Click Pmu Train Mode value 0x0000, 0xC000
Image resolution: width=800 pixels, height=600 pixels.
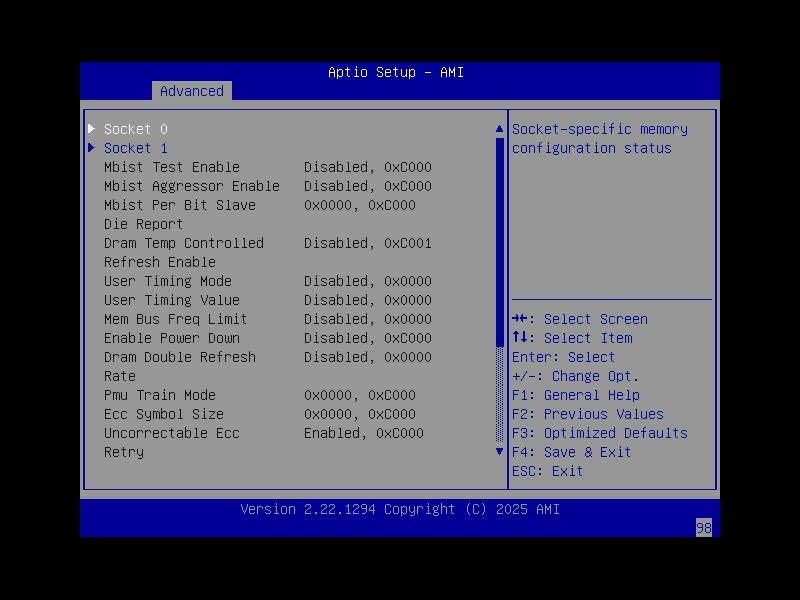(x=360, y=395)
